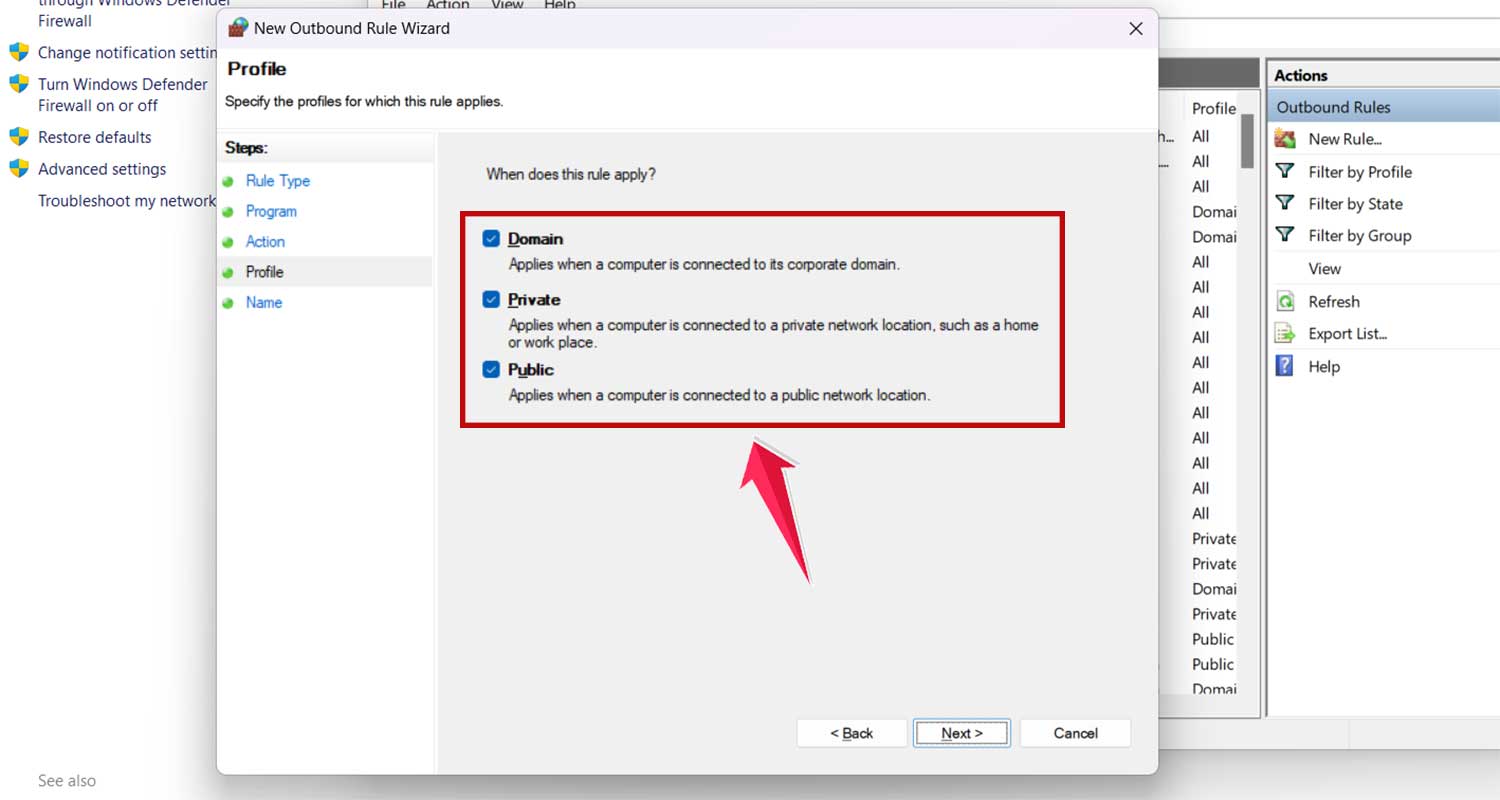1500x800 pixels.
Task: Go to the Rule Type wizard step
Action: coord(277,181)
